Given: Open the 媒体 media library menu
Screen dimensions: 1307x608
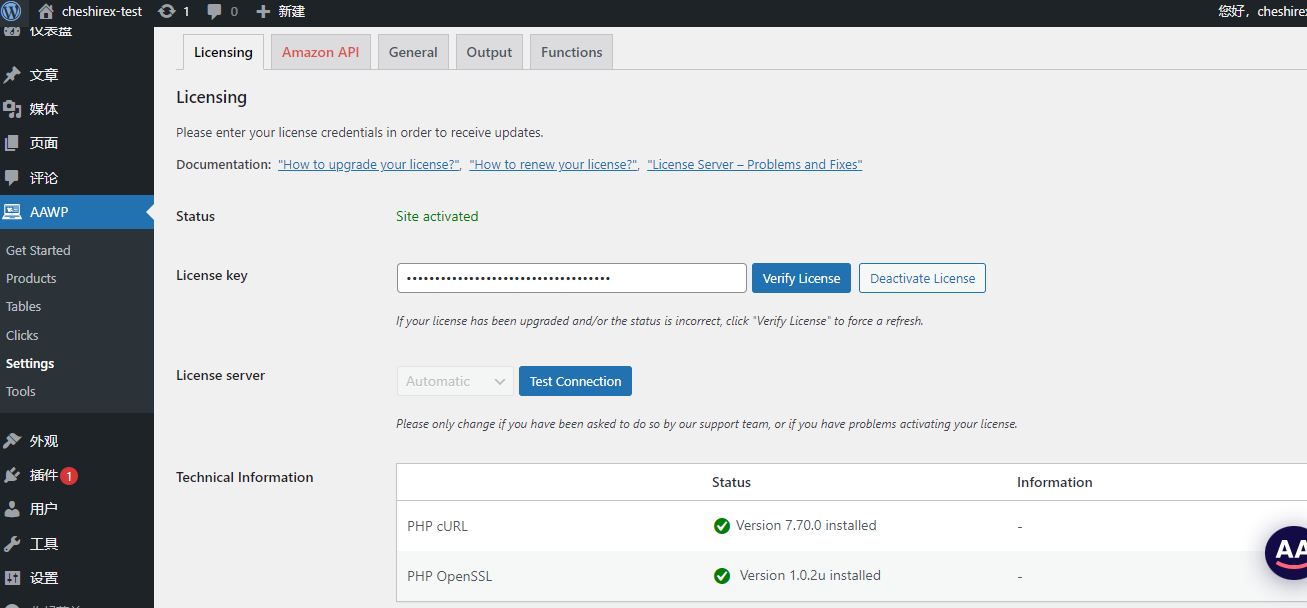Looking at the screenshot, I should click(44, 109).
